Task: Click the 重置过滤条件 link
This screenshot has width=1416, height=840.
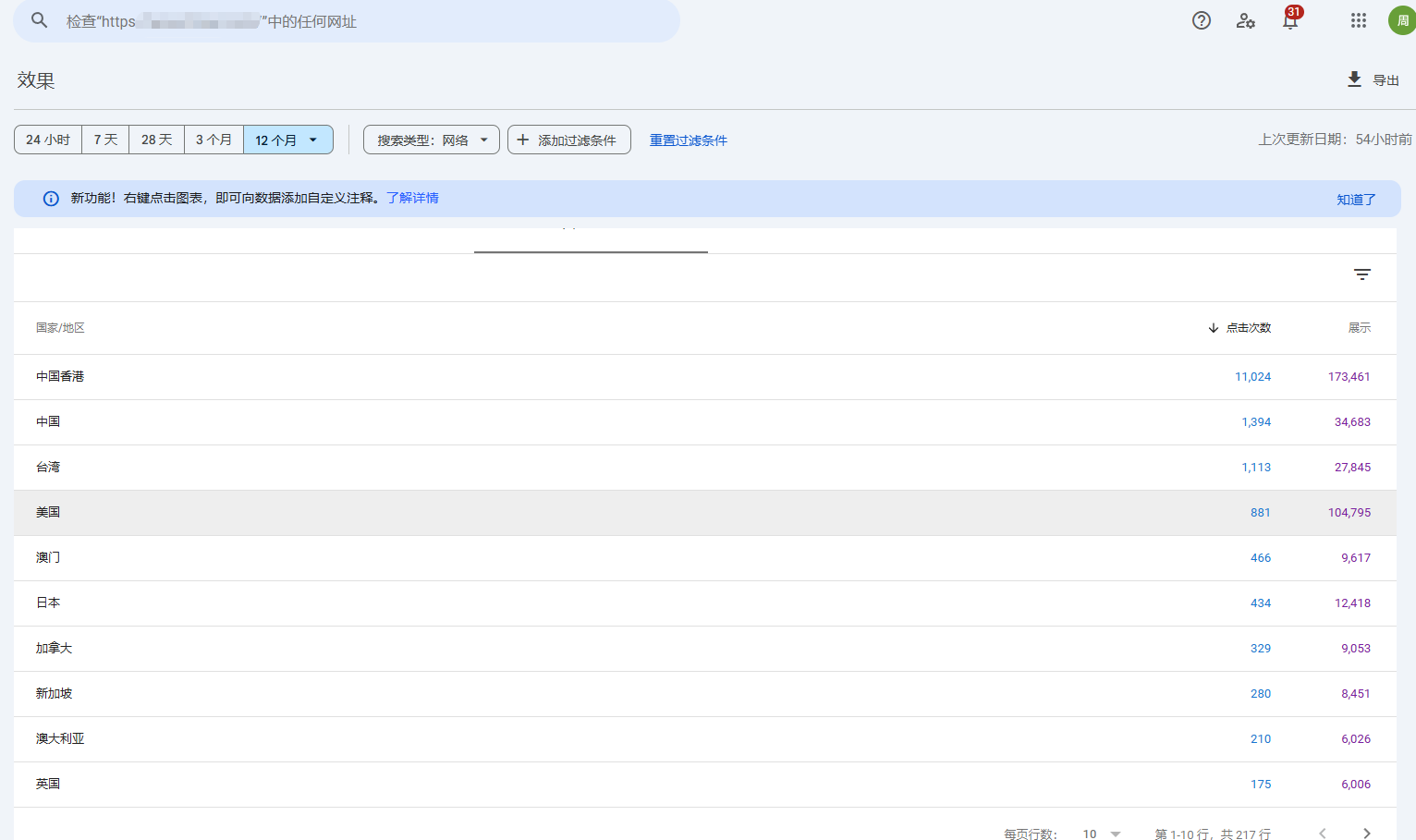Action: 688,140
